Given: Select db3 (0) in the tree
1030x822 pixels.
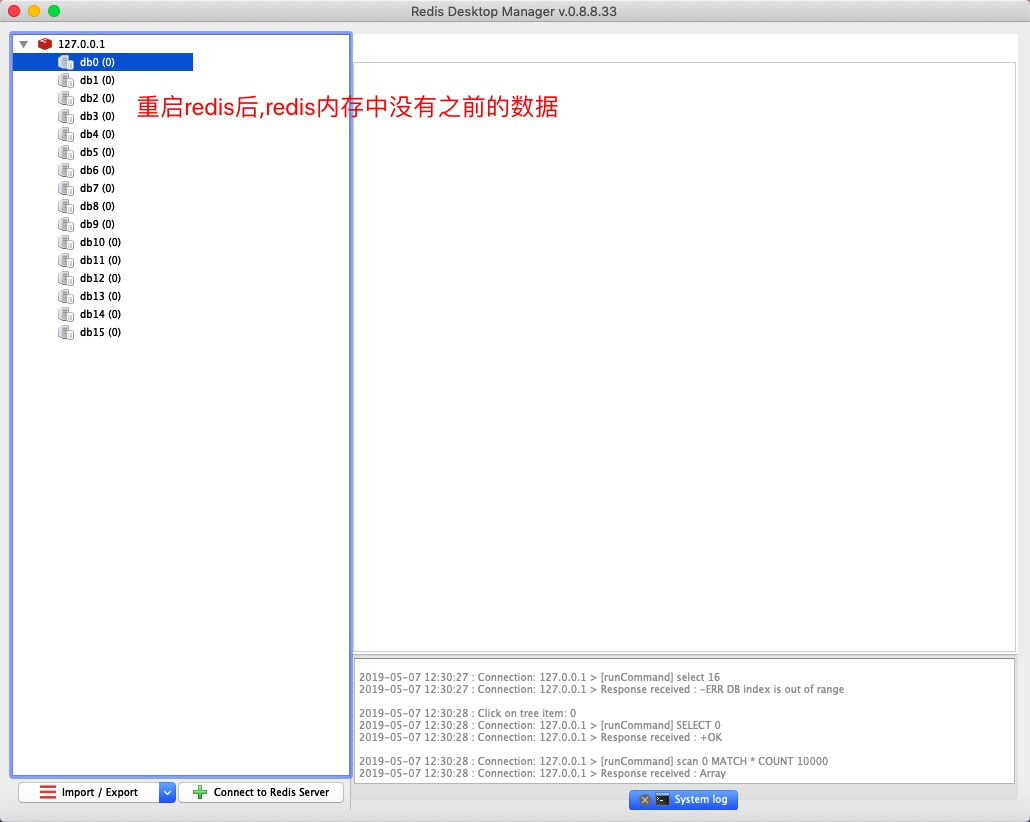Looking at the screenshot, I should click(97, 116).
